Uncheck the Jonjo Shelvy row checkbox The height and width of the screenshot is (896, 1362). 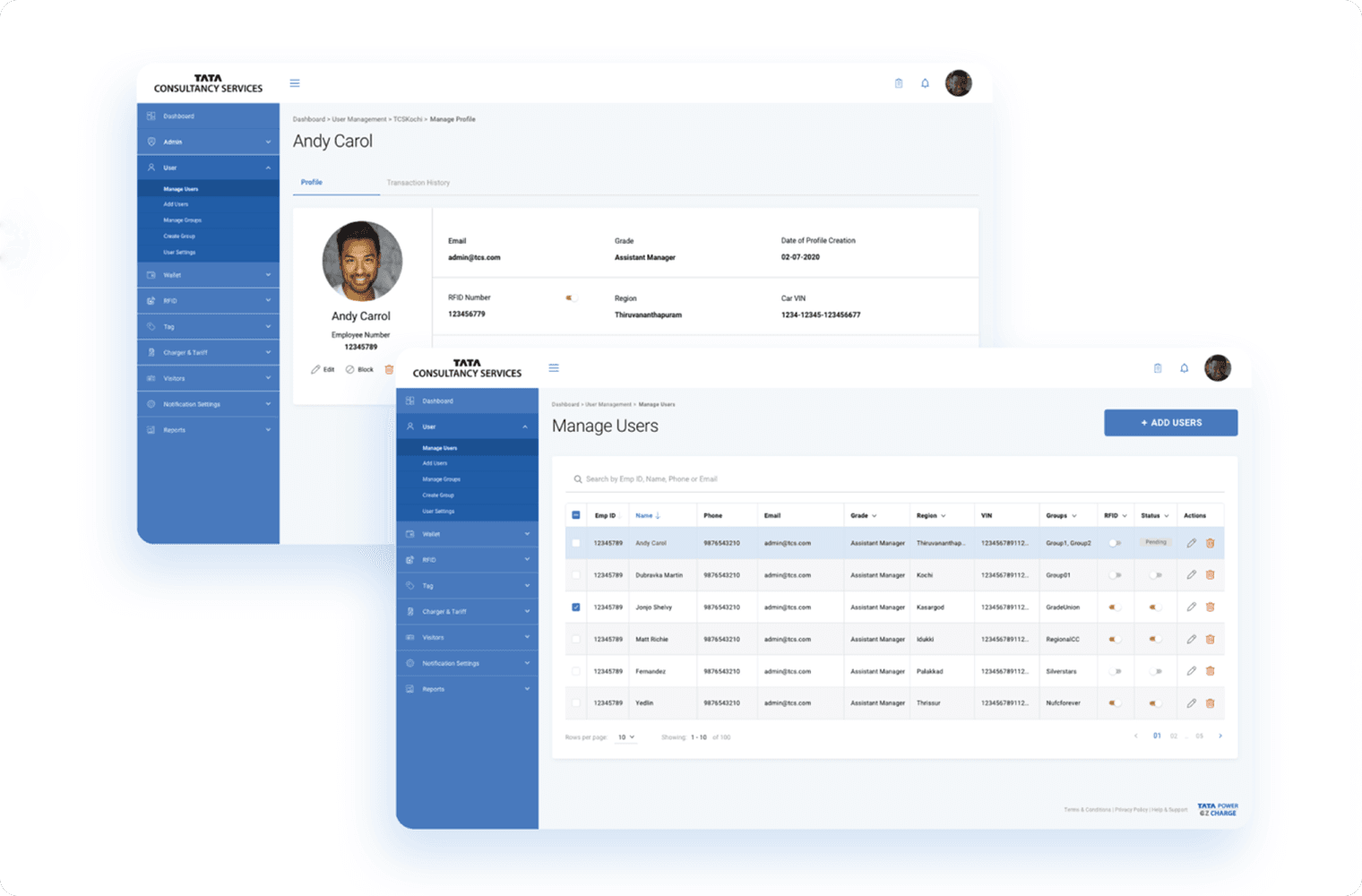[576, 607]
